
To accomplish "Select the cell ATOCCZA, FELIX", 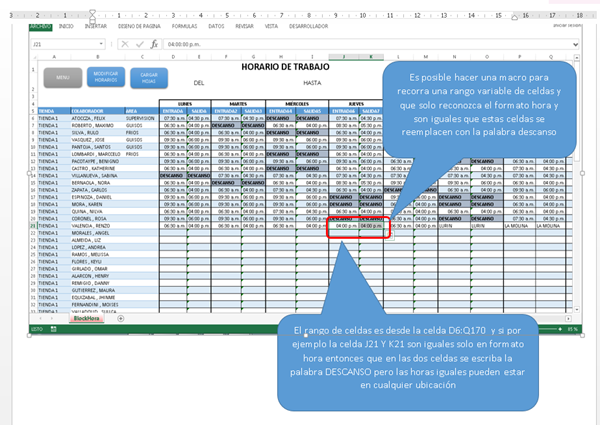I will pos(98,119).
